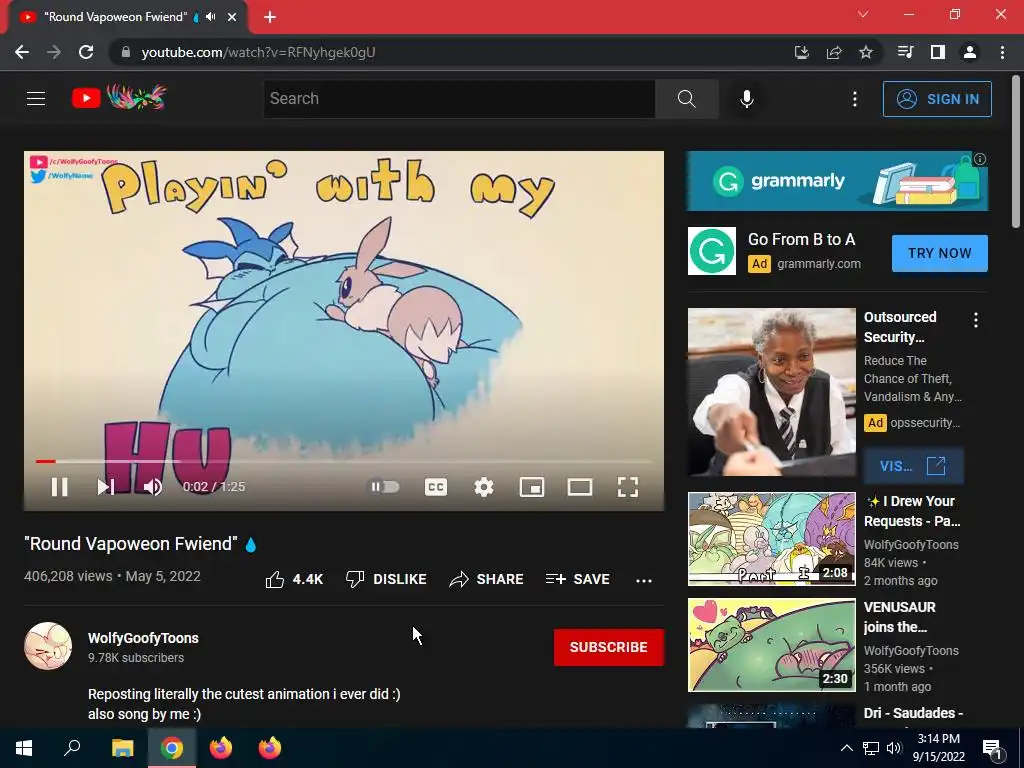
Task: Search with your voice microphone icon
Action: click(x=746, y=99)
